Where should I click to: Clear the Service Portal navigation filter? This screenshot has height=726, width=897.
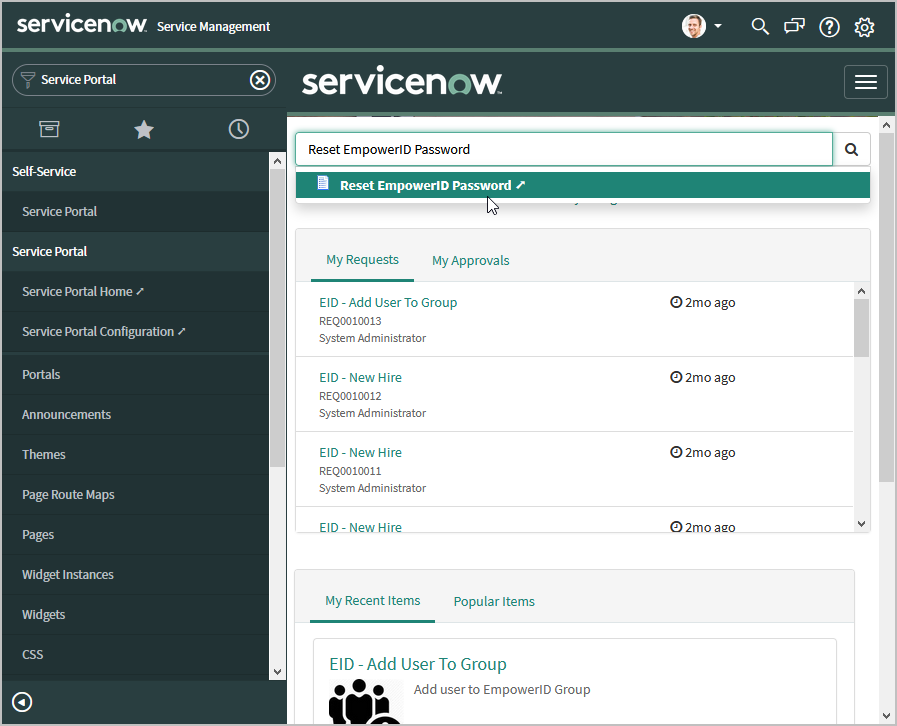point(260,80)
